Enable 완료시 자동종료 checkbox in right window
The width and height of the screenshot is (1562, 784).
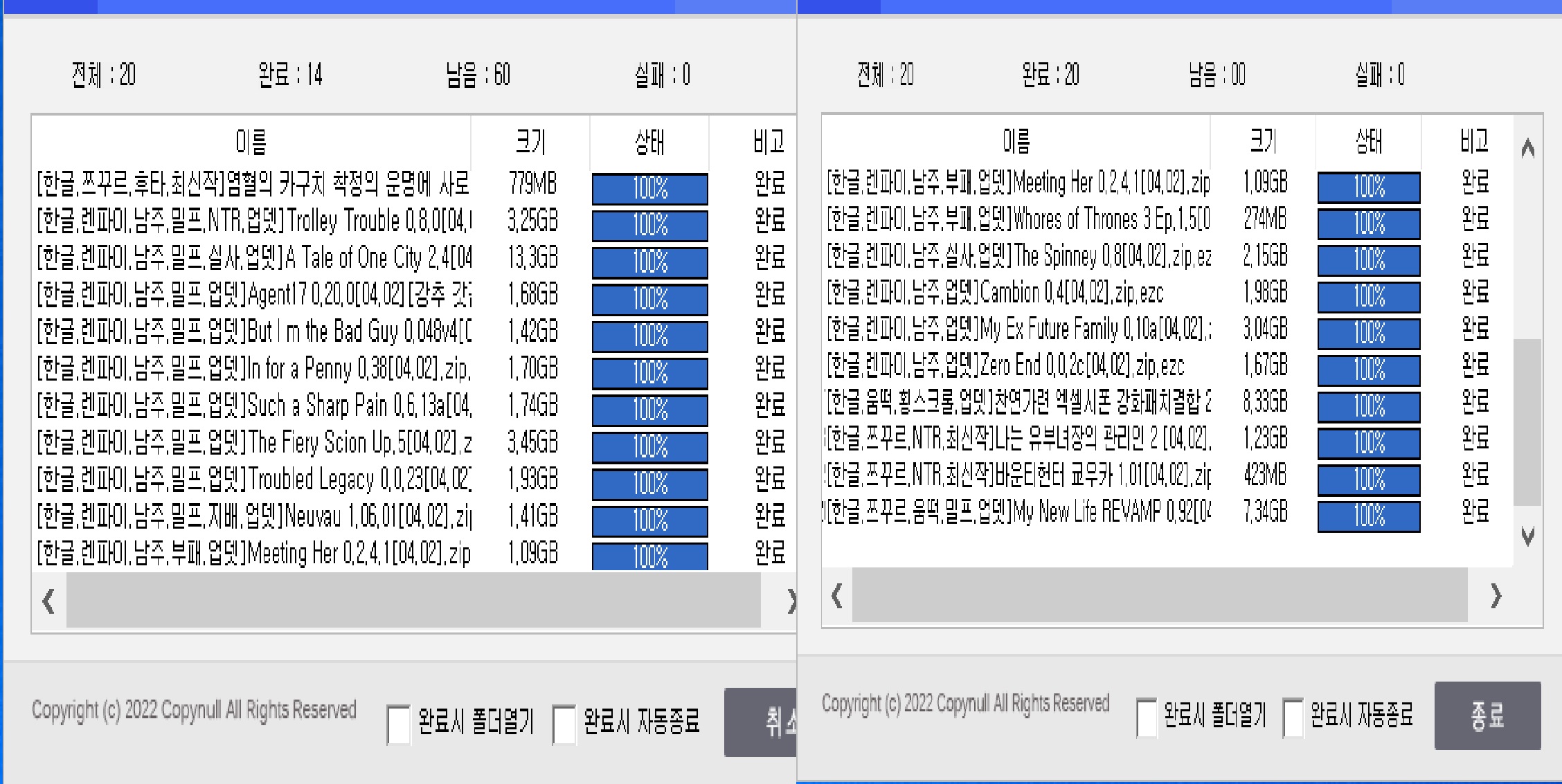coord(1293,718)
